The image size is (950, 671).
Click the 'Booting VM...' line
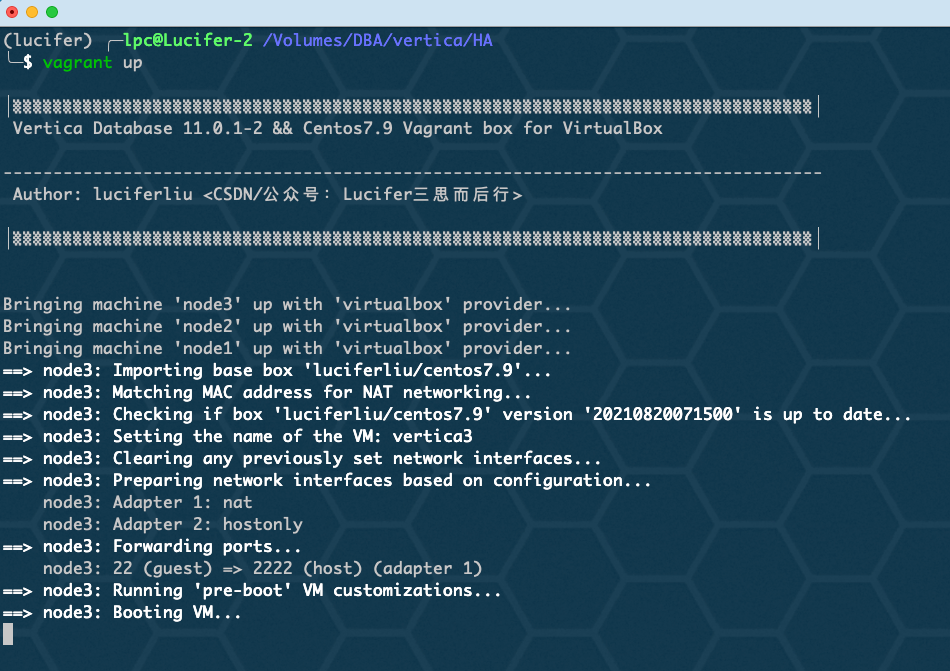pos(122,612)
